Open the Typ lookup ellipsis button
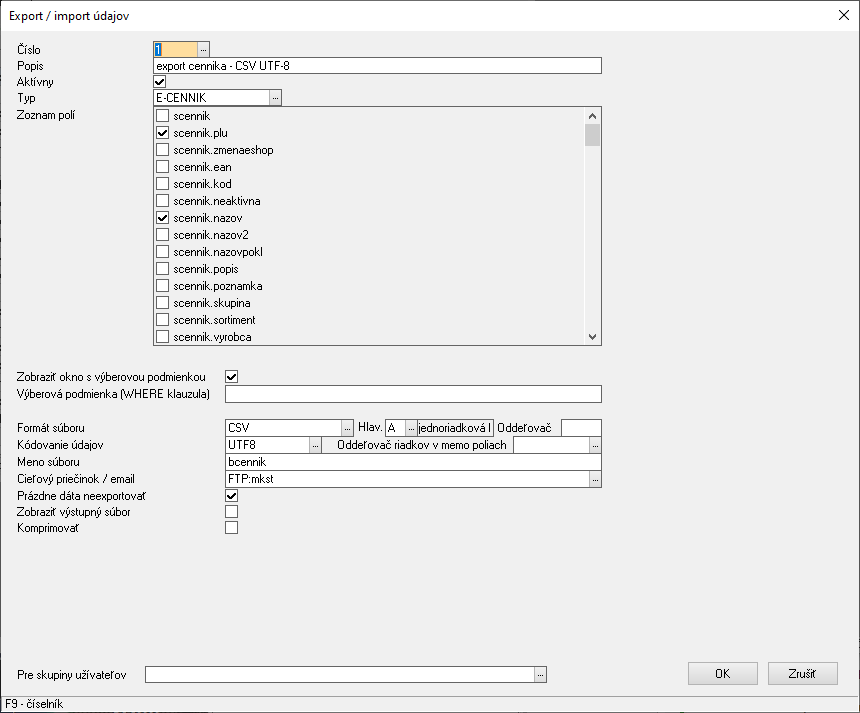 click(275, 97)
